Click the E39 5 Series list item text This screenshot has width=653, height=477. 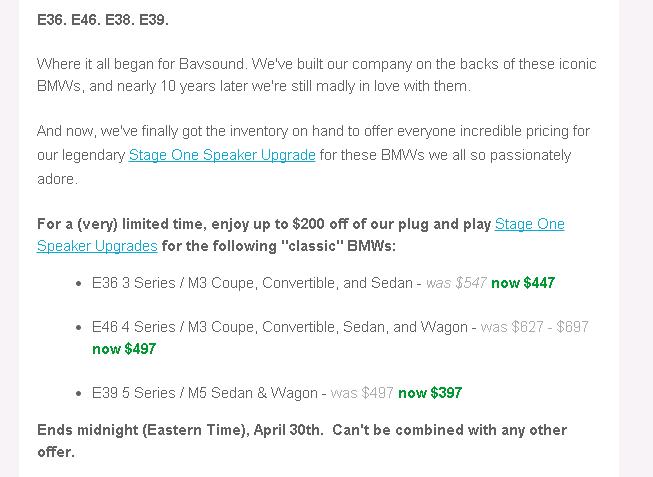(204, 393)
